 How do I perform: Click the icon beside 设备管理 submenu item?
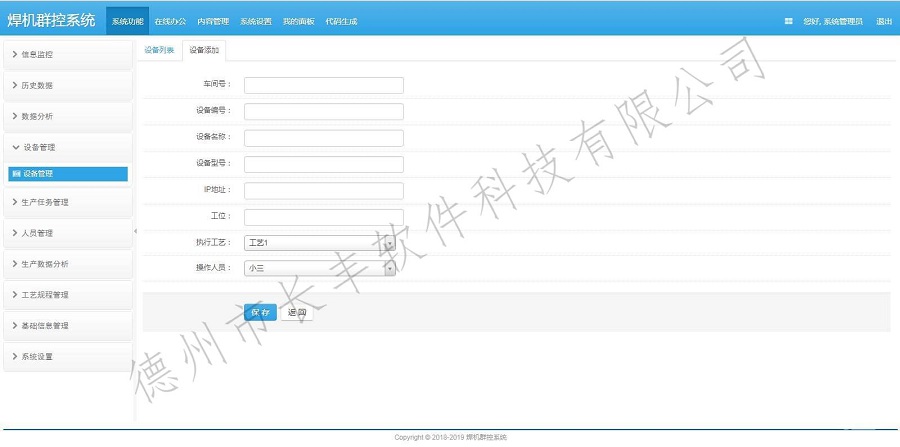[x=16, y=174]
